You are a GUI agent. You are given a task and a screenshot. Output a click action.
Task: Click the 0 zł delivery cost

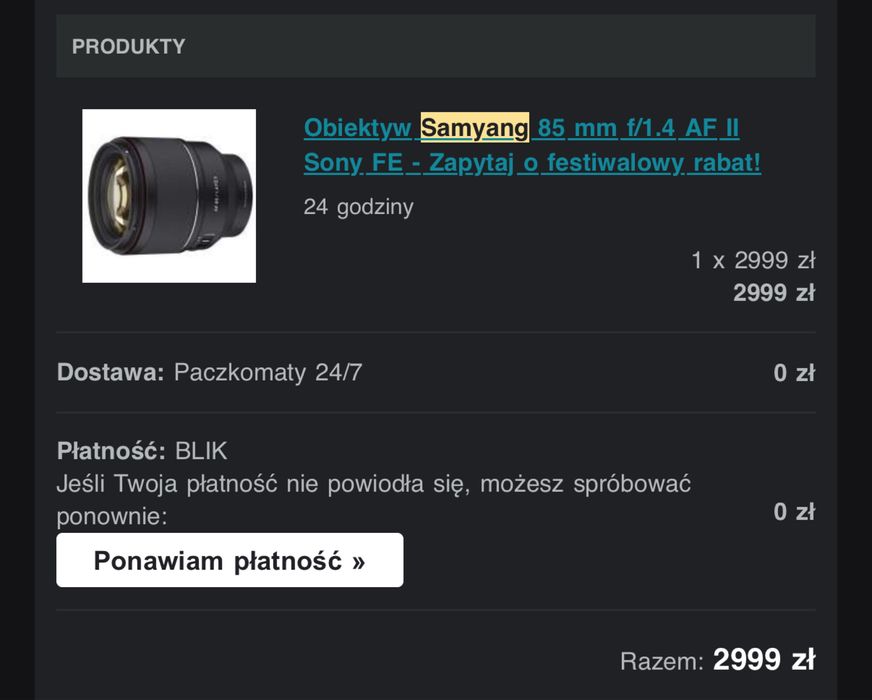794,373
